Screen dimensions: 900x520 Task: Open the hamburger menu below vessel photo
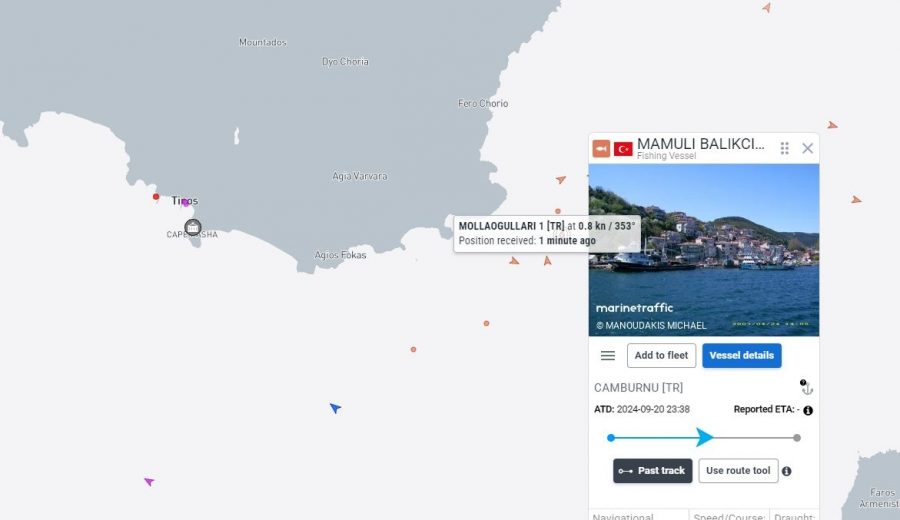pyautogui.click(x=607, y=356)
